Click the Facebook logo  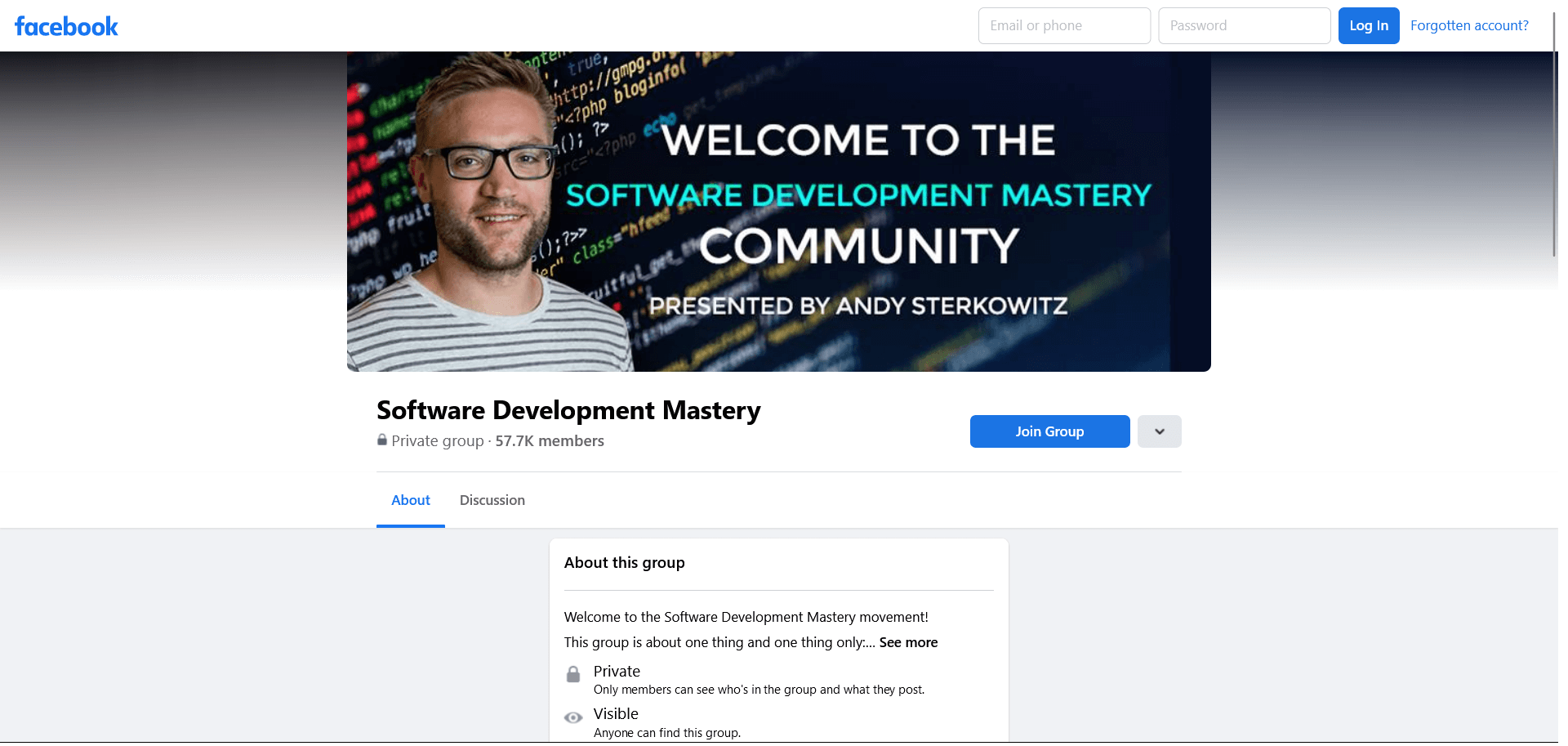(66, 26)
